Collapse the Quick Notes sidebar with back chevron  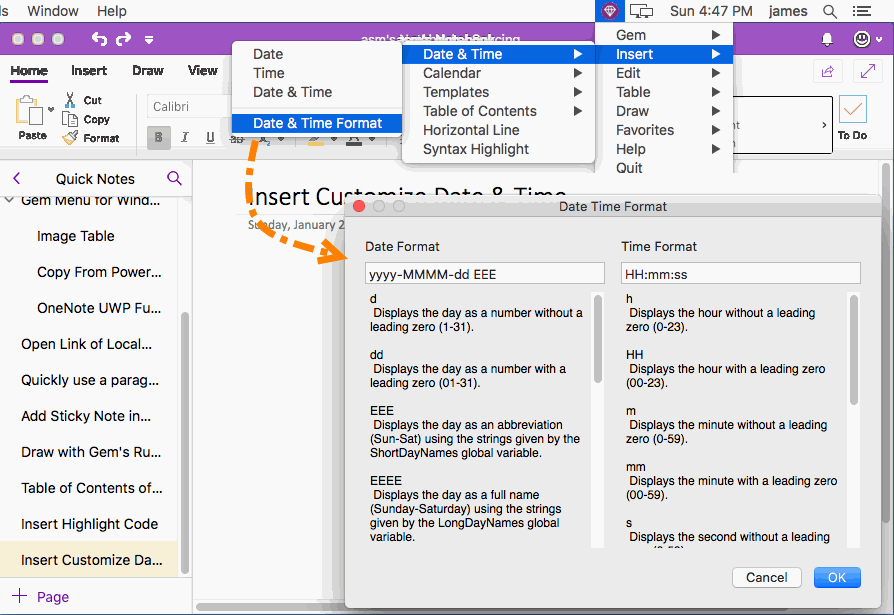click(x=18, y=178)
